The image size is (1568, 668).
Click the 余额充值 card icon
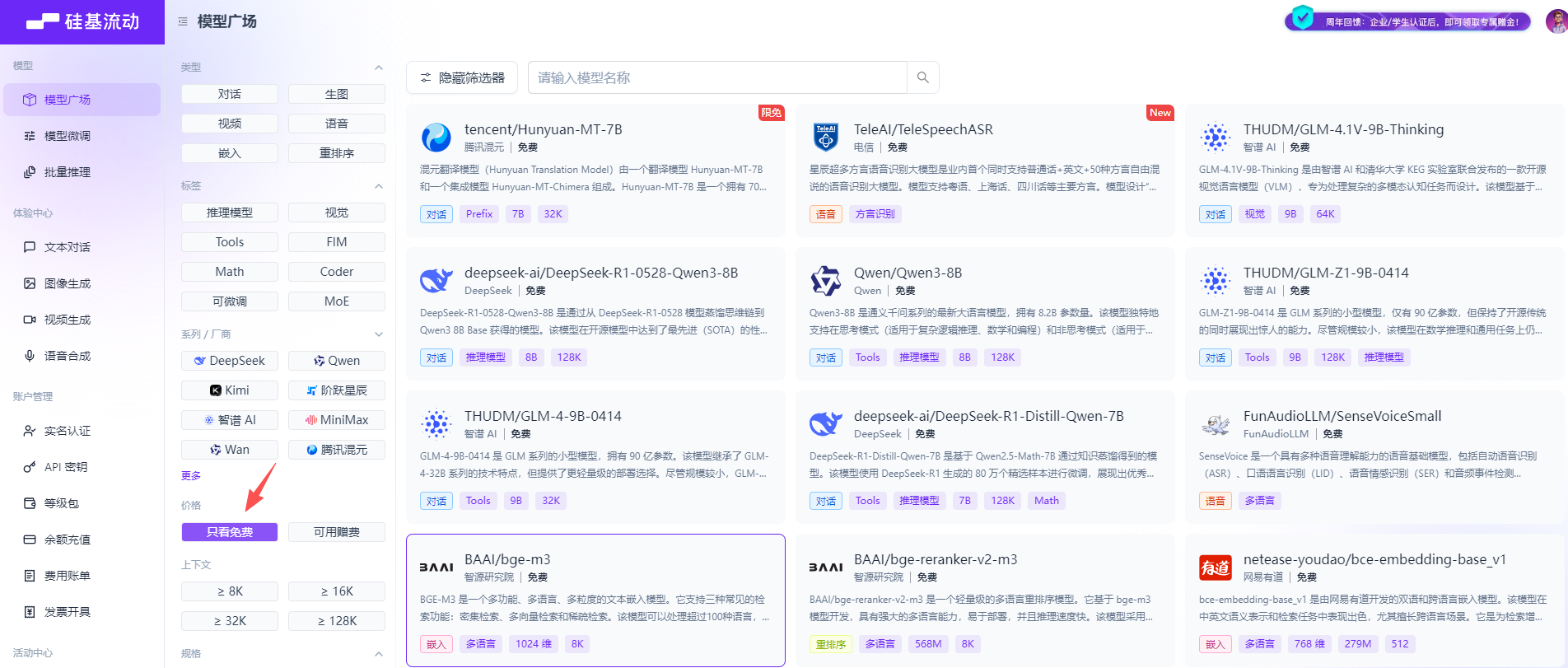coord(30,540)
